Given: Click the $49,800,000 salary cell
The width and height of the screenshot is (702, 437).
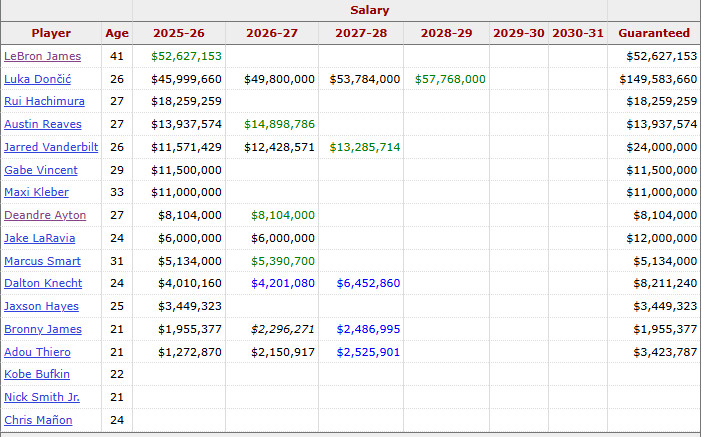Looking at the screenshot, I should click(x=279, y=79).
